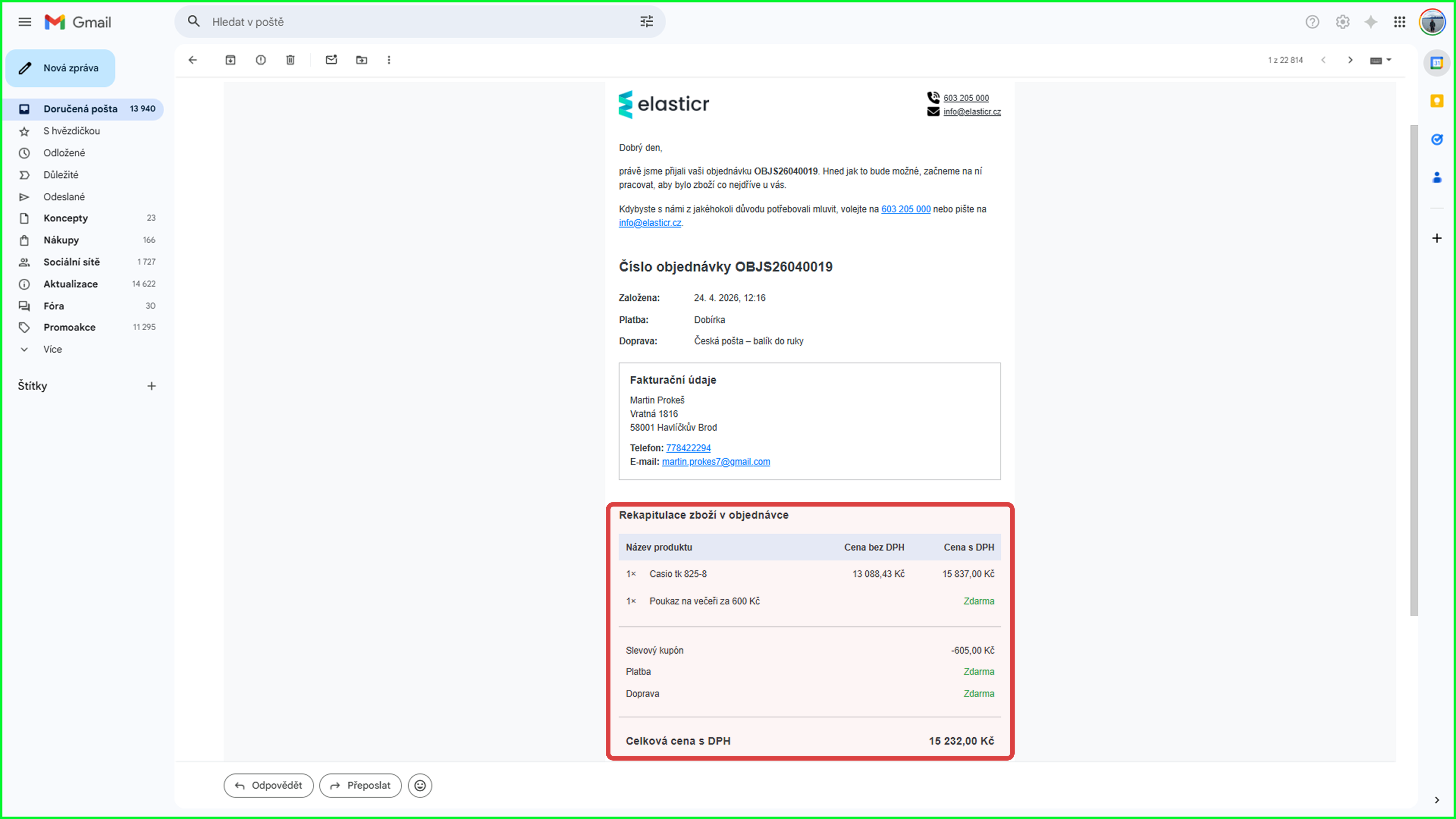Open the Google Calendar side panel
The height and width of the screenshot is (819, 1456).
coord(1436,63)
